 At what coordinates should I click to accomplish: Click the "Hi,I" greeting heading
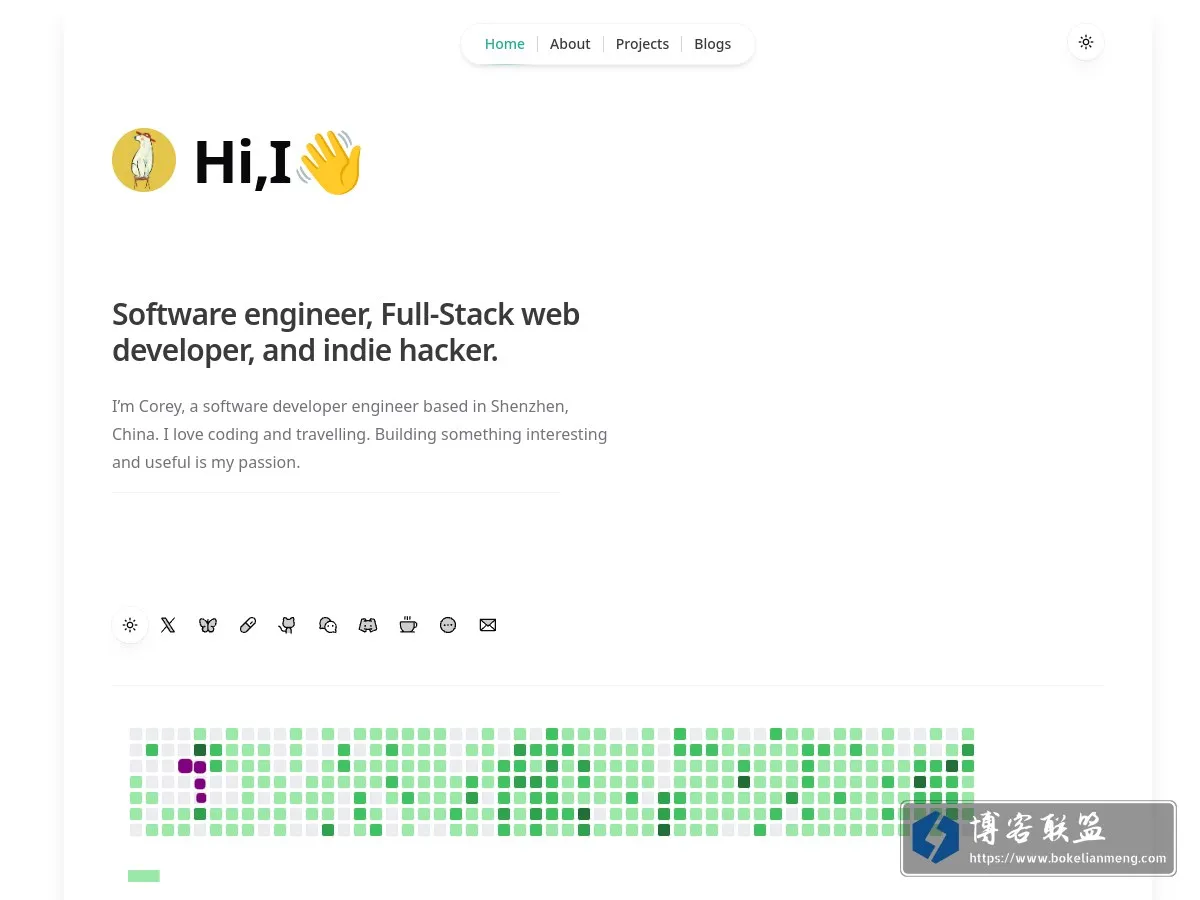(242, 163)
